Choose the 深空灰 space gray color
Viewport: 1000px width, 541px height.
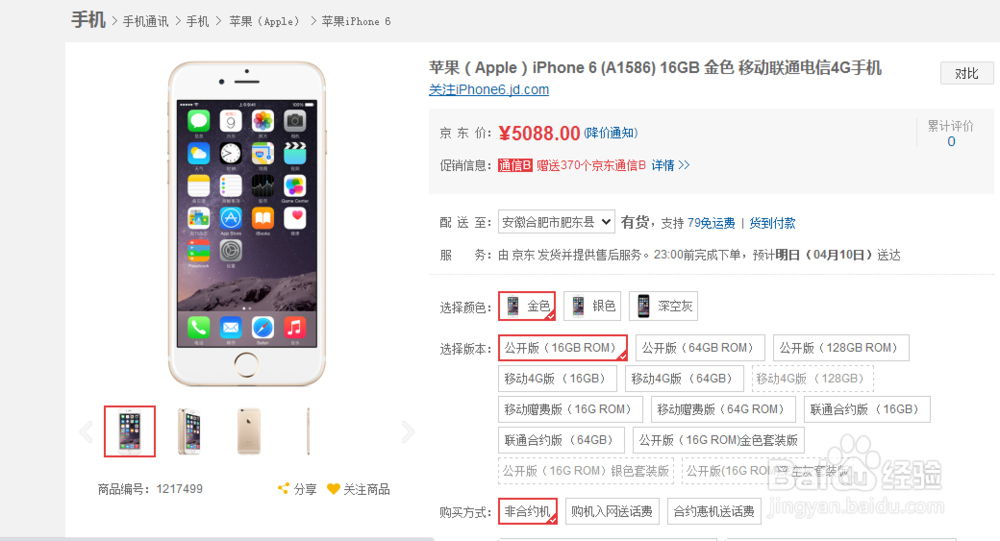(x=663, y=306)
